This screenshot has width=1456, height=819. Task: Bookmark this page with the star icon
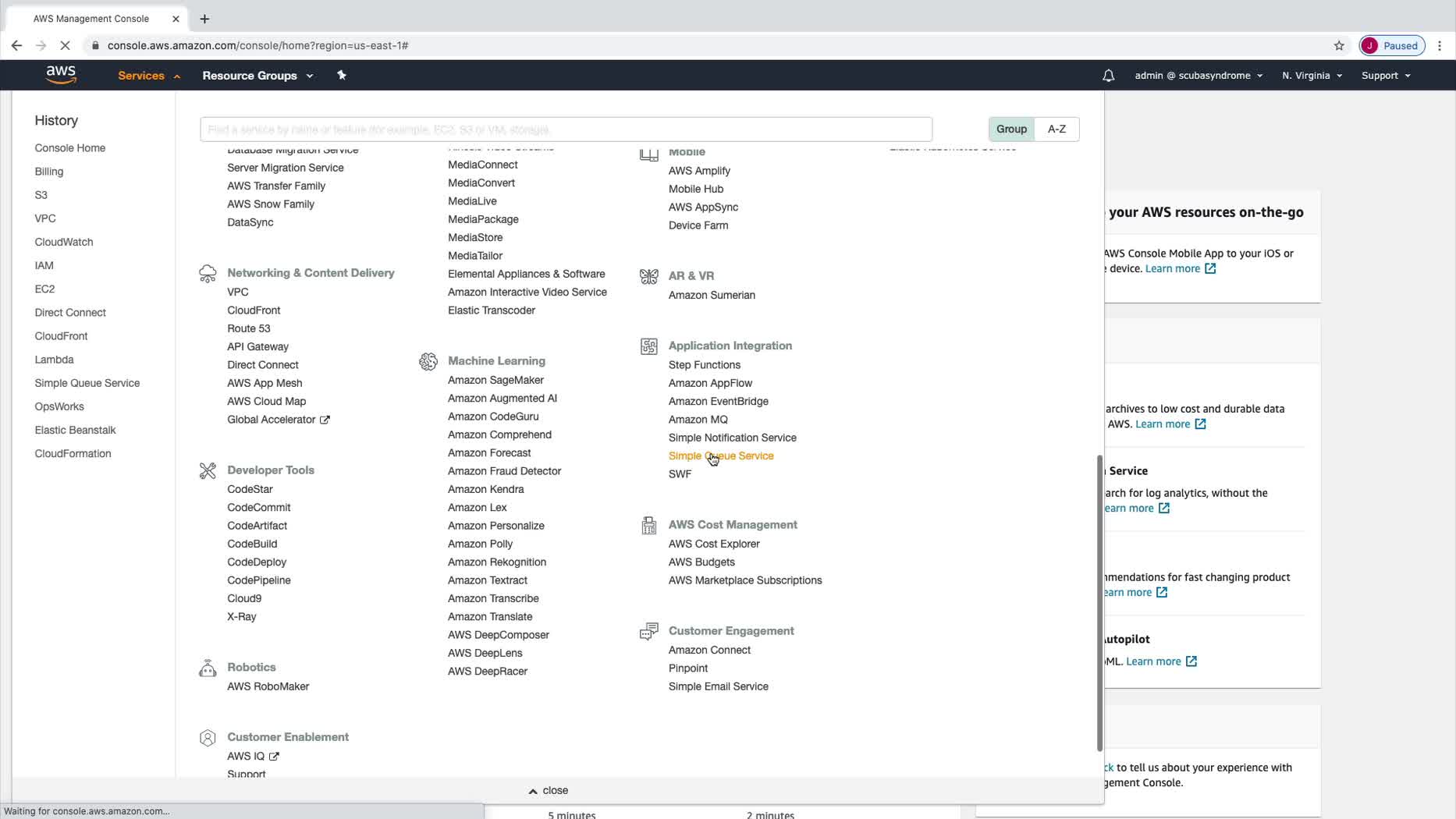coord(1339,45)
